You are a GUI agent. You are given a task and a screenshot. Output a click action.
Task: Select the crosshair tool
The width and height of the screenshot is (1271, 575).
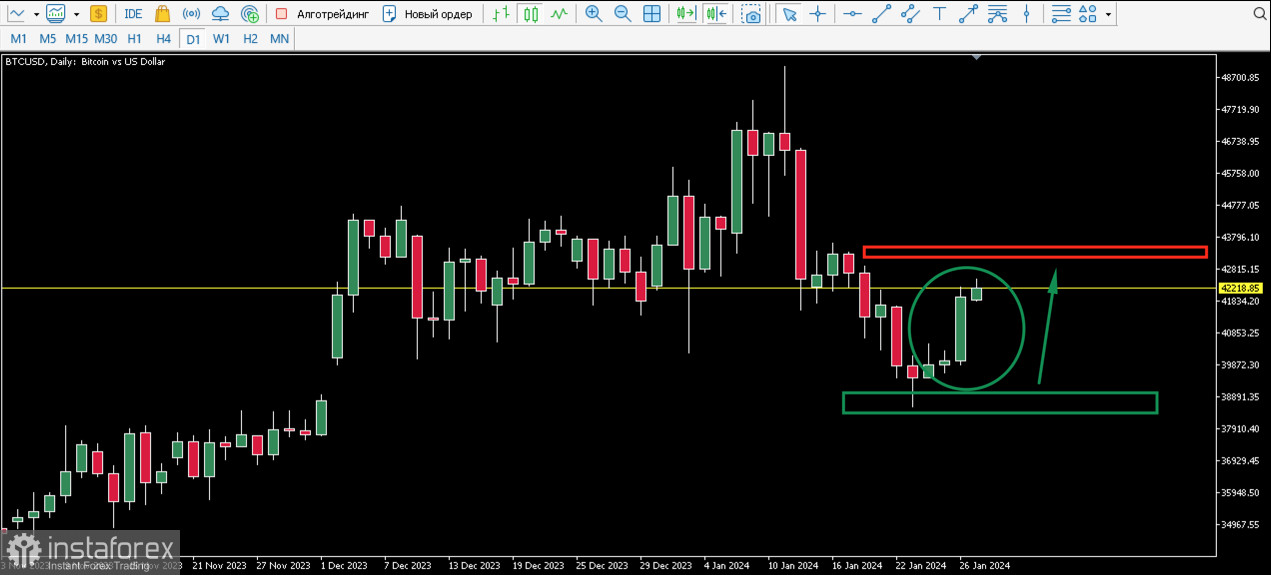819,14
